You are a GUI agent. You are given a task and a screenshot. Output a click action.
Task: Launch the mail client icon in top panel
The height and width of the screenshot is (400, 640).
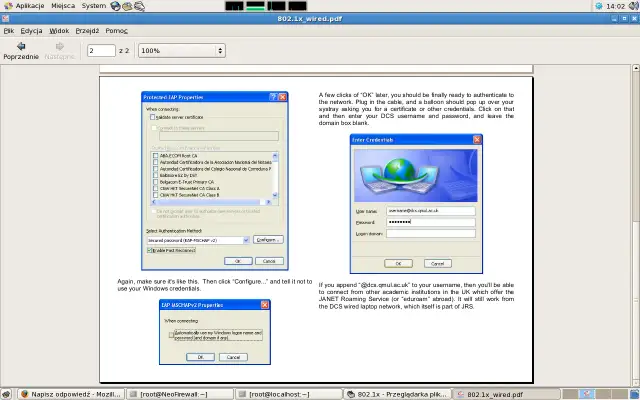pyautogui.click(x=127, y=6)
